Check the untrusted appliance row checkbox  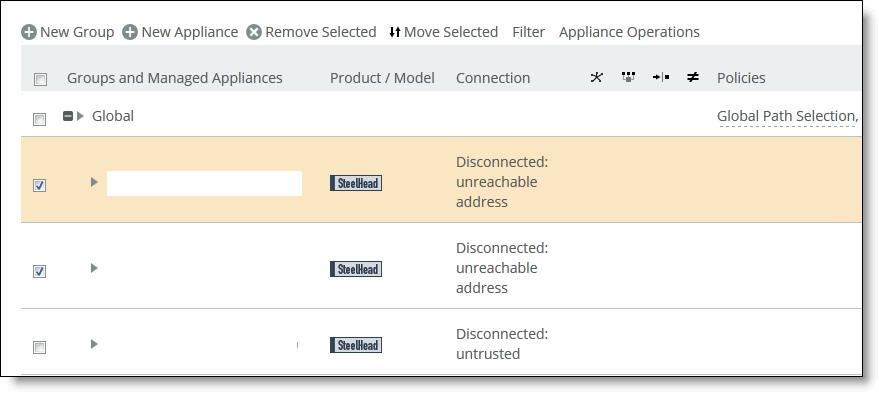pyautogui.click(x=39, y=348)
